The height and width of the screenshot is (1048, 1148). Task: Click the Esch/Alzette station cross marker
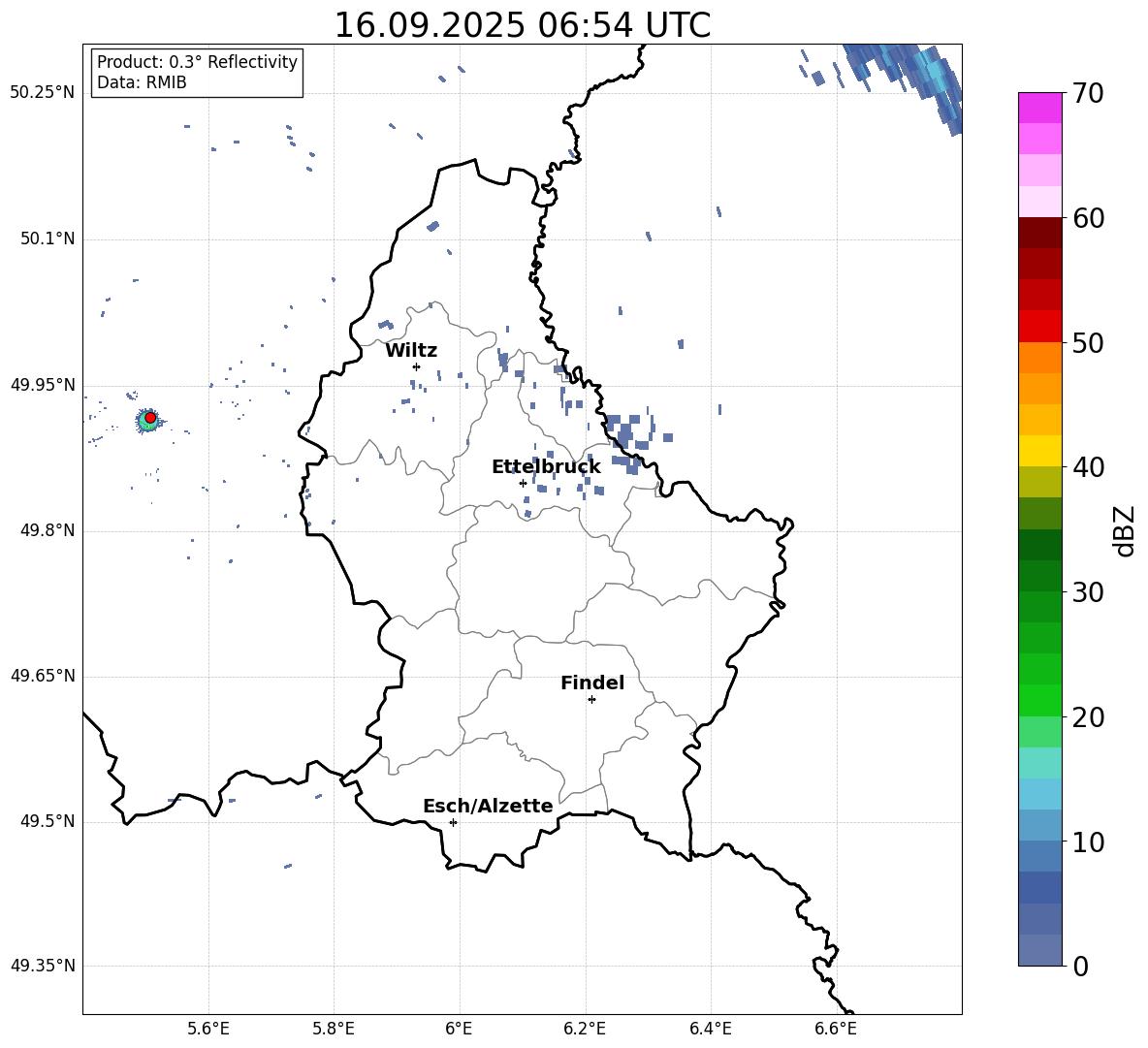click(x=453, y=822)
